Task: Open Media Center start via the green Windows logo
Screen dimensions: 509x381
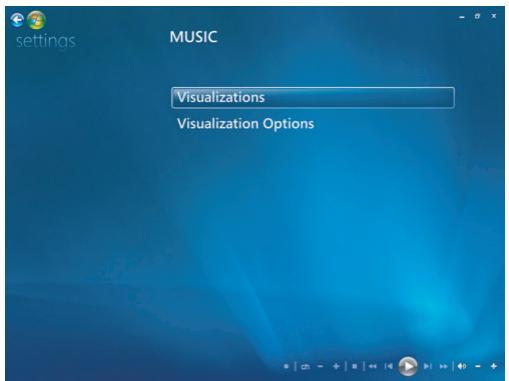Action: (x=36, y=20)
